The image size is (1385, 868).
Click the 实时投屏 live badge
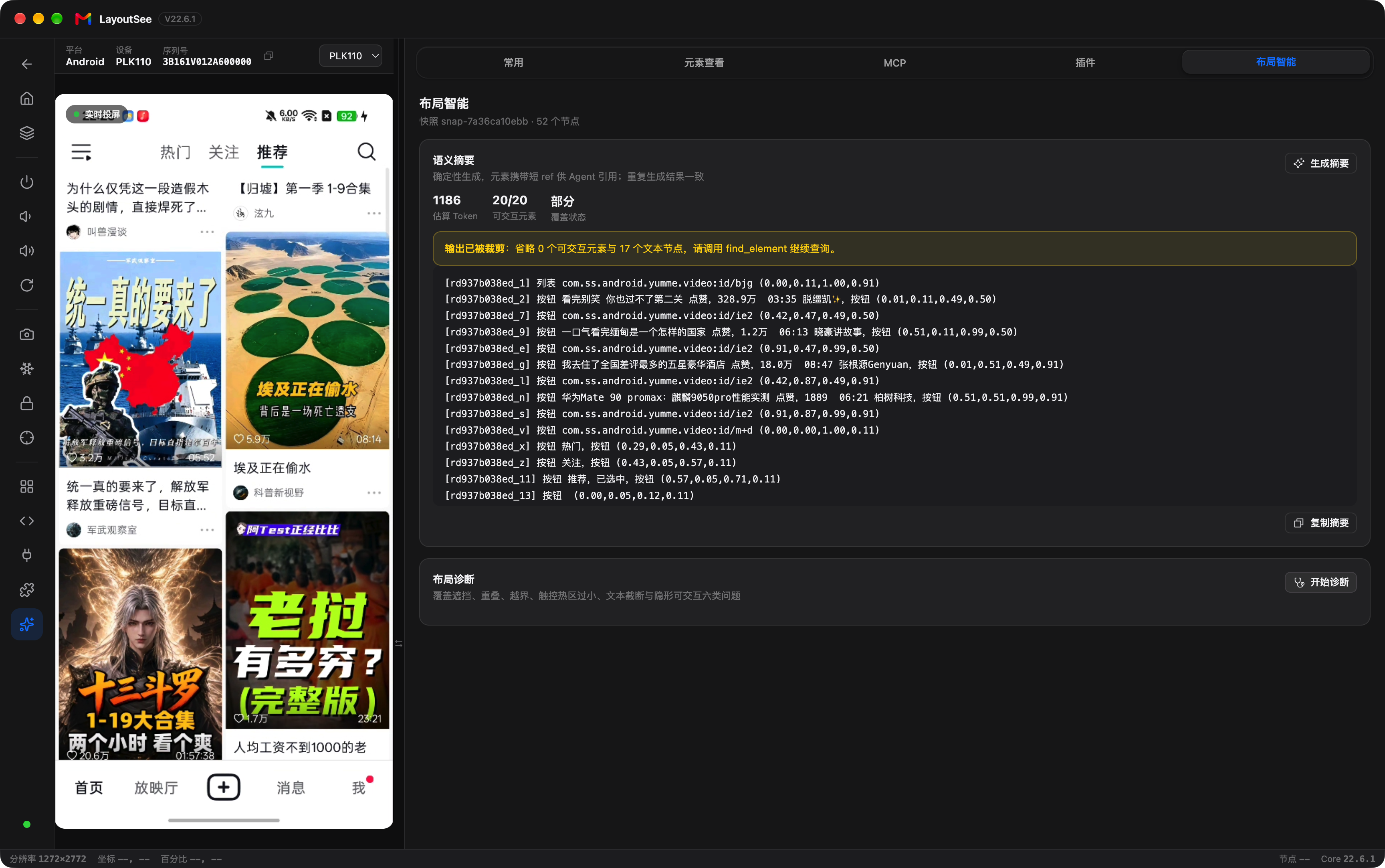tap(97, 114)
